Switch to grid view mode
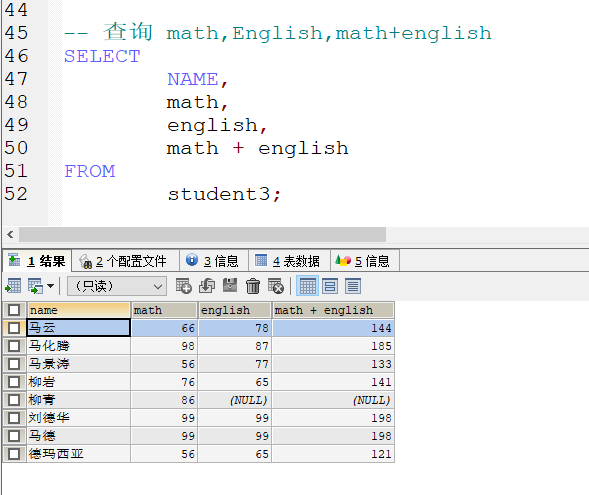 tap(308, 286)
